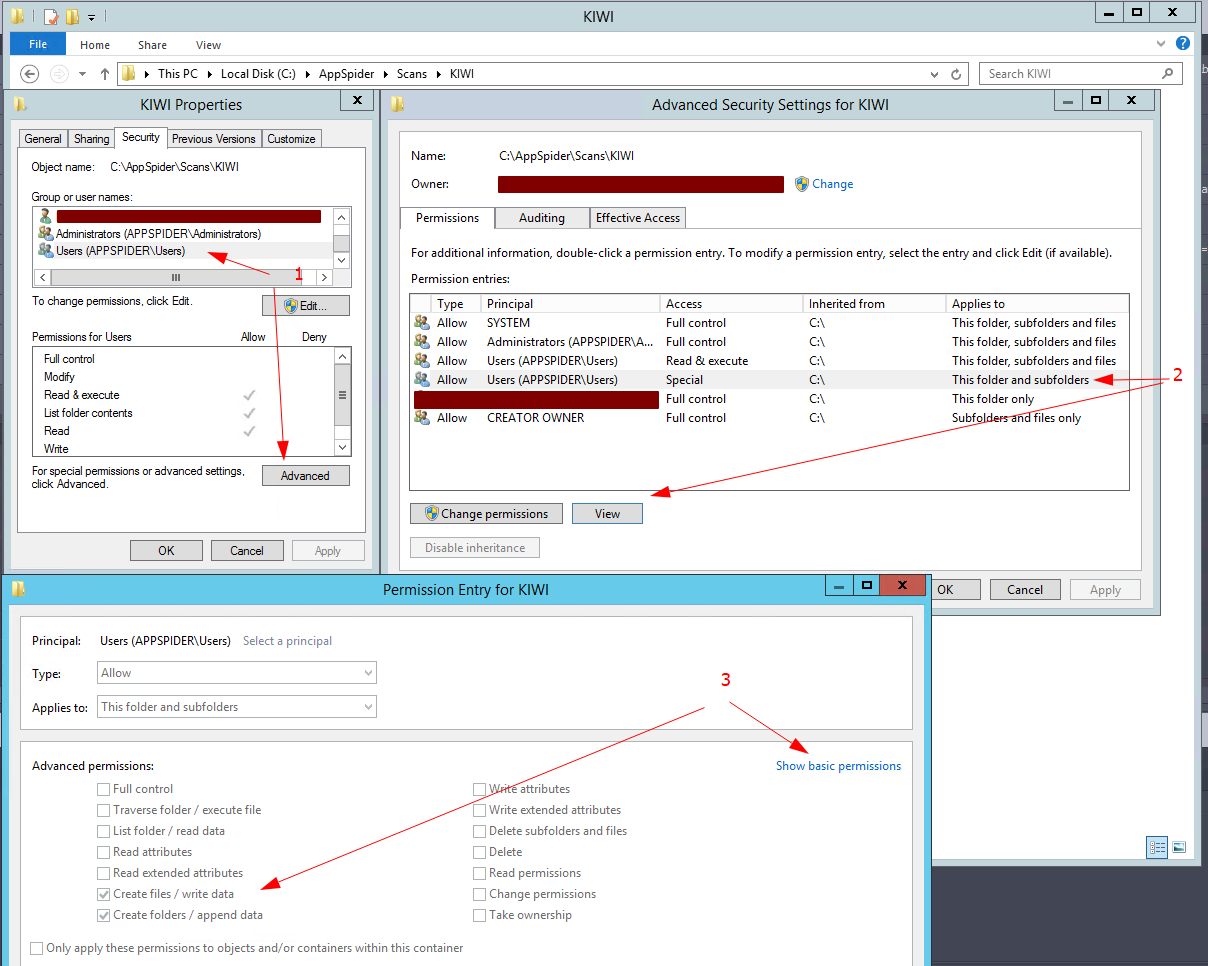Screen dimensions: 1208x966
Task: Click the Inherited from column header
Action: [x=874, y=304]
